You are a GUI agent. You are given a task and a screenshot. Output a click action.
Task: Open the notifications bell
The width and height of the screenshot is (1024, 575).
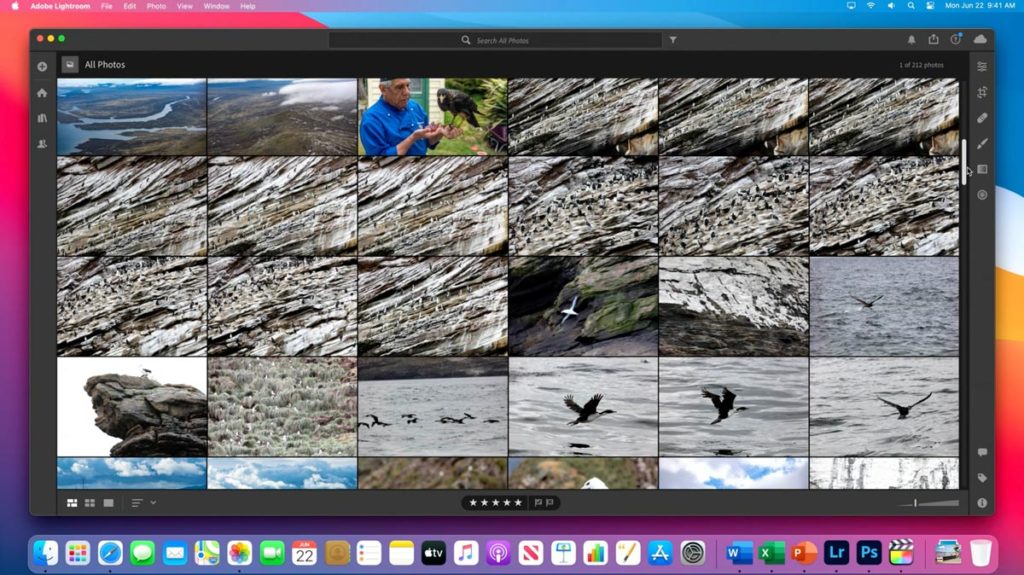click(911, 40)
